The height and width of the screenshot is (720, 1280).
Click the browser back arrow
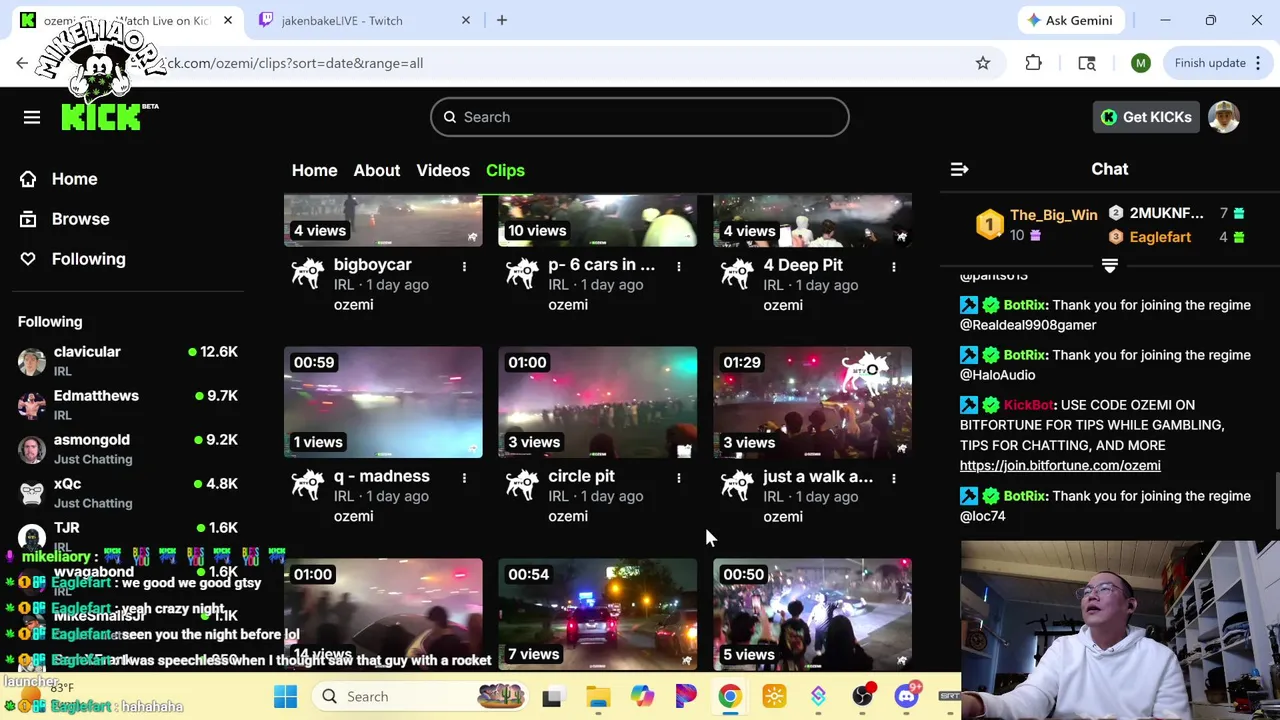click(22, 63)
